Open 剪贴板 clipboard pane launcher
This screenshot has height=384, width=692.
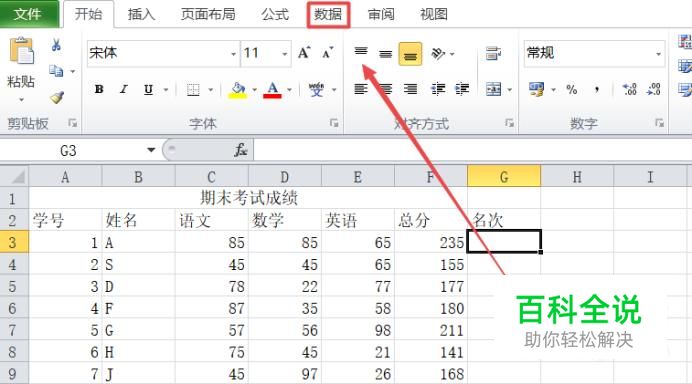click(72, 123)
